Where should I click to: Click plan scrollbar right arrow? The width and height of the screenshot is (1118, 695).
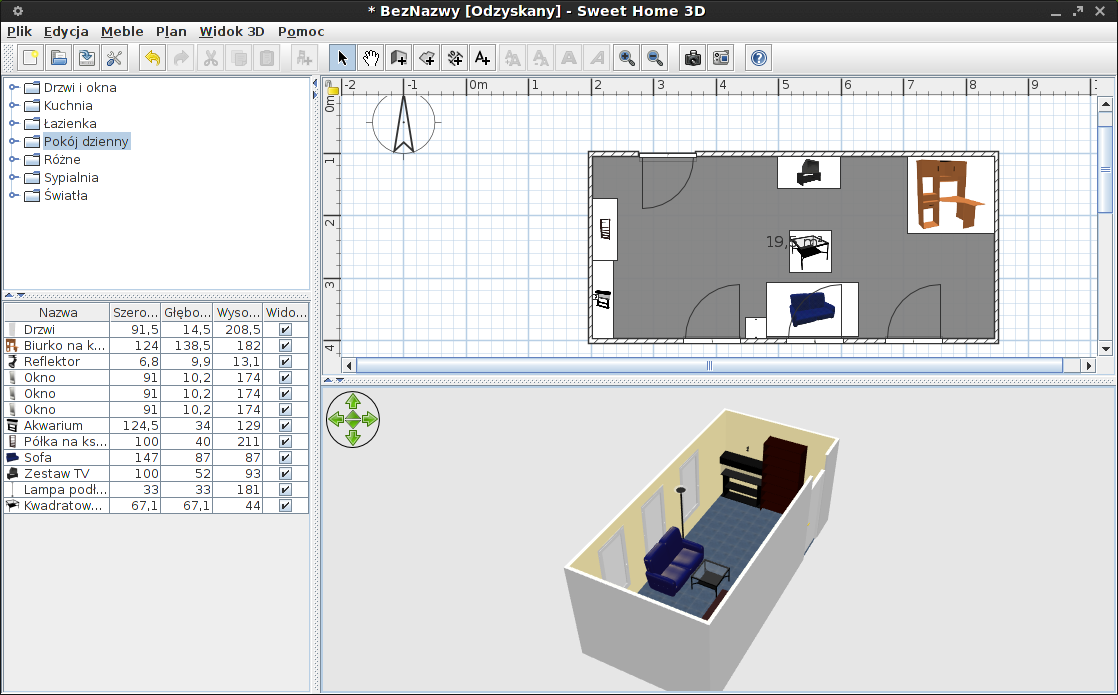tap(1088, 366)
